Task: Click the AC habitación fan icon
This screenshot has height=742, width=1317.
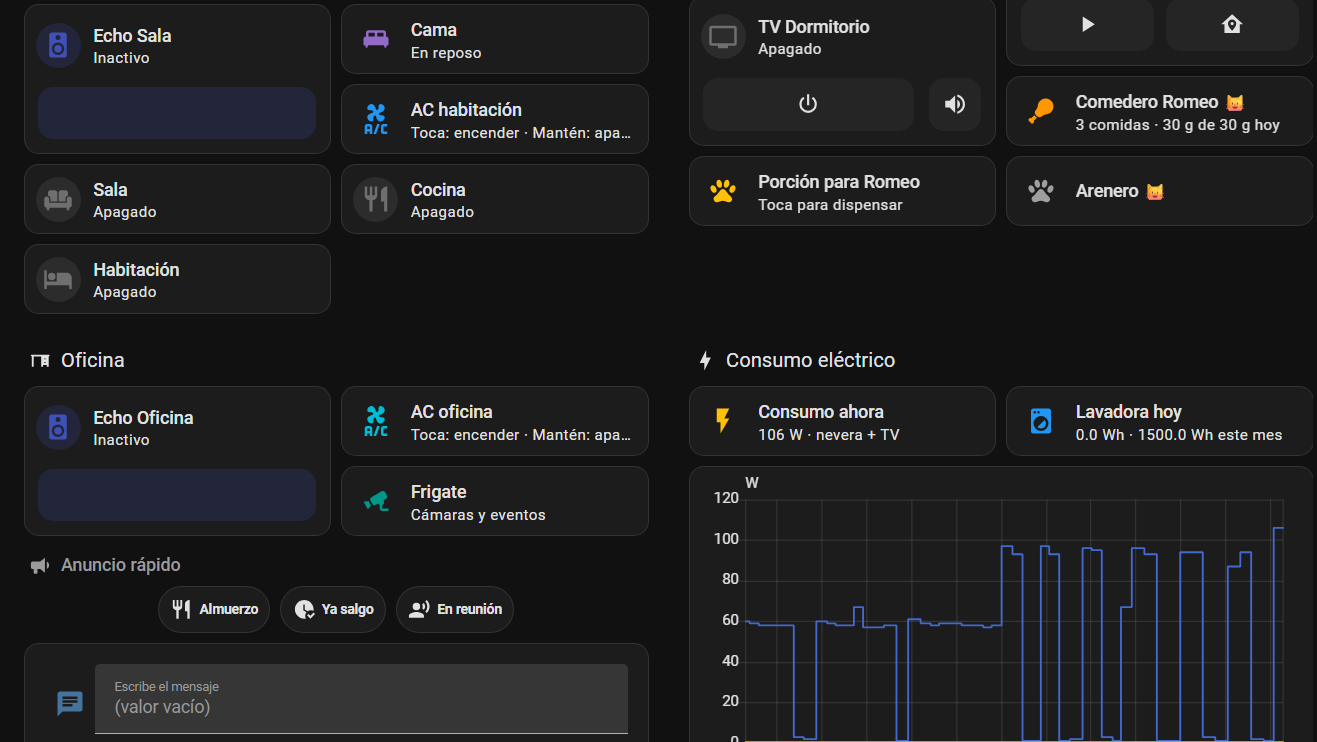Action: pyautogui.click(x=376, y=119)
